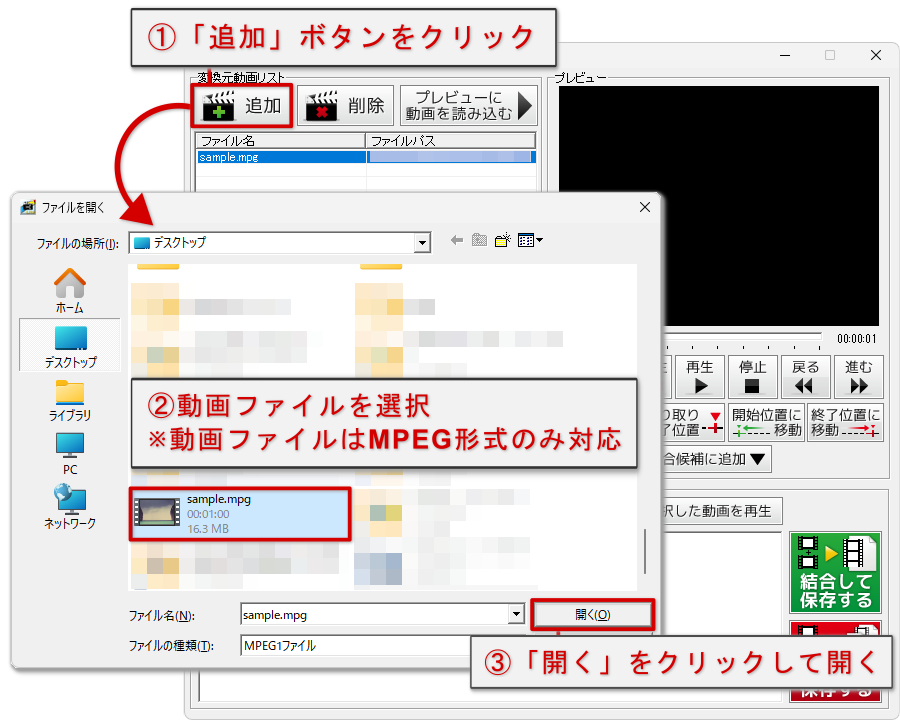Viewport: 900px width, 720px height.
Task: Expand the ファイルの場所 dropdown
Action: (422, 242)
